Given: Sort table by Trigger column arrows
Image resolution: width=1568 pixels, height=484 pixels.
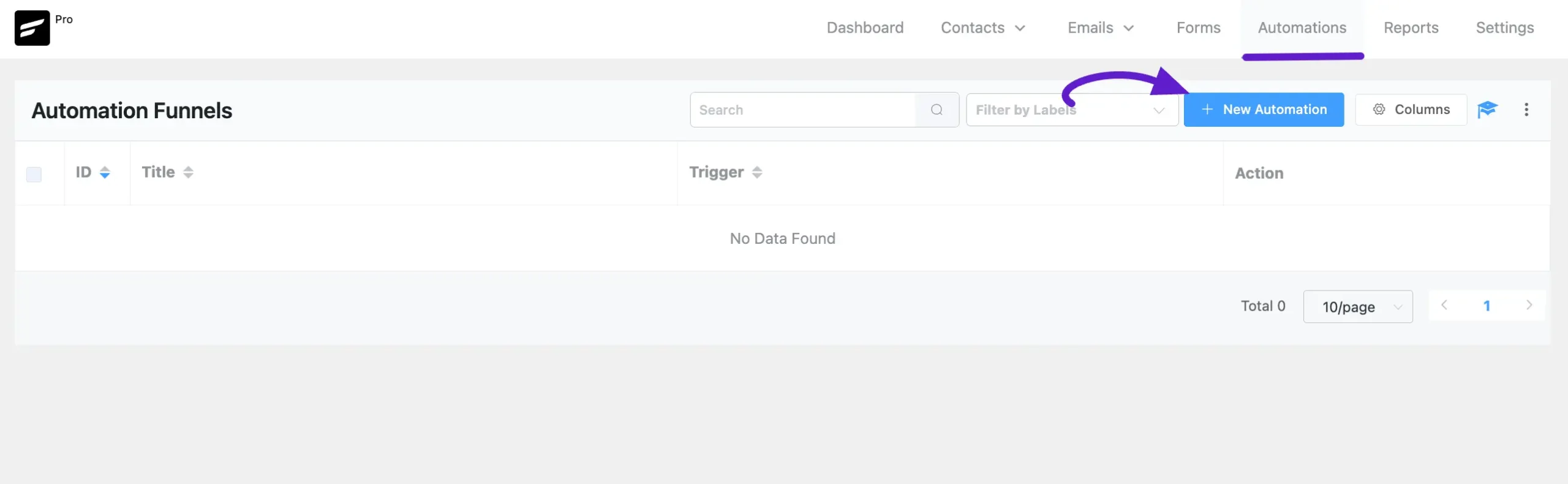Looking at the screenshot, I should click(757, 173).
